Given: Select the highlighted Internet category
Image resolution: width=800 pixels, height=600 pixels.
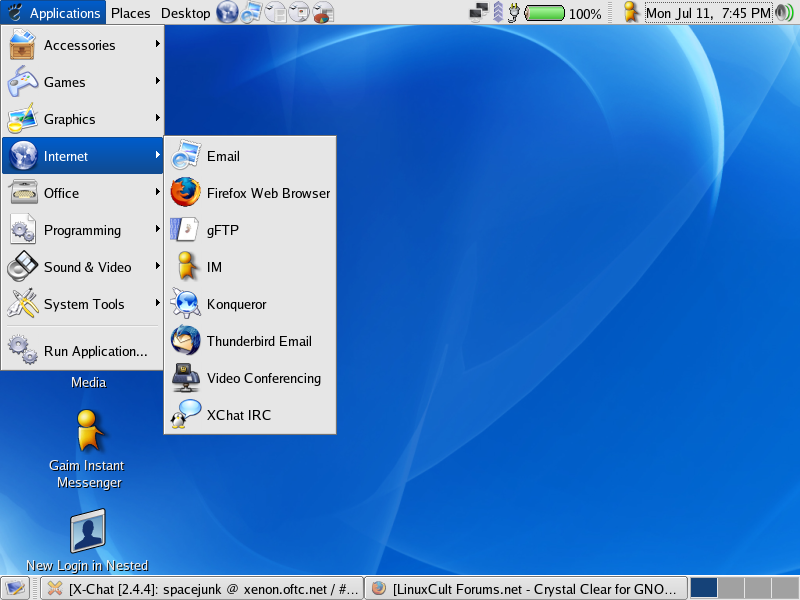Looking at the screenshot, I should click(83, 156).
